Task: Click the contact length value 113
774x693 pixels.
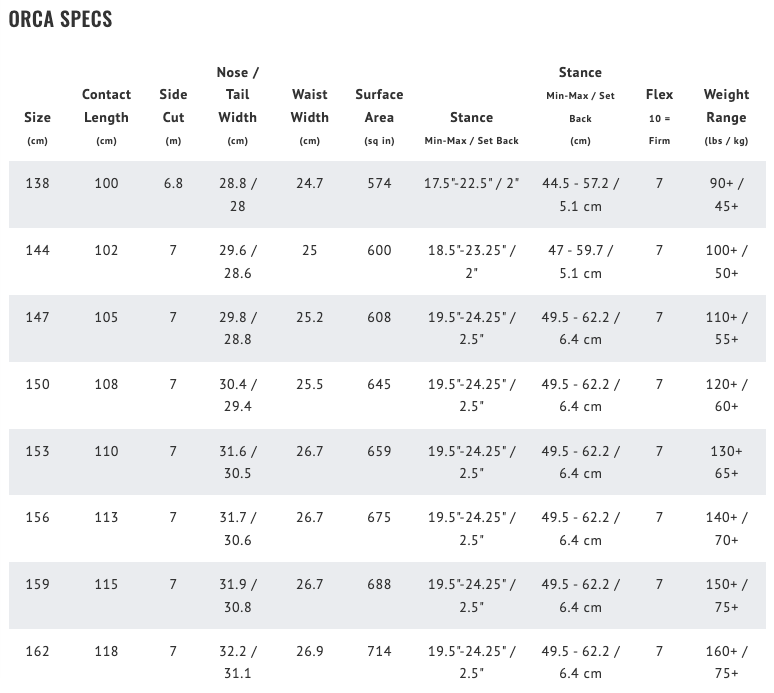Action: click(106, 517)
